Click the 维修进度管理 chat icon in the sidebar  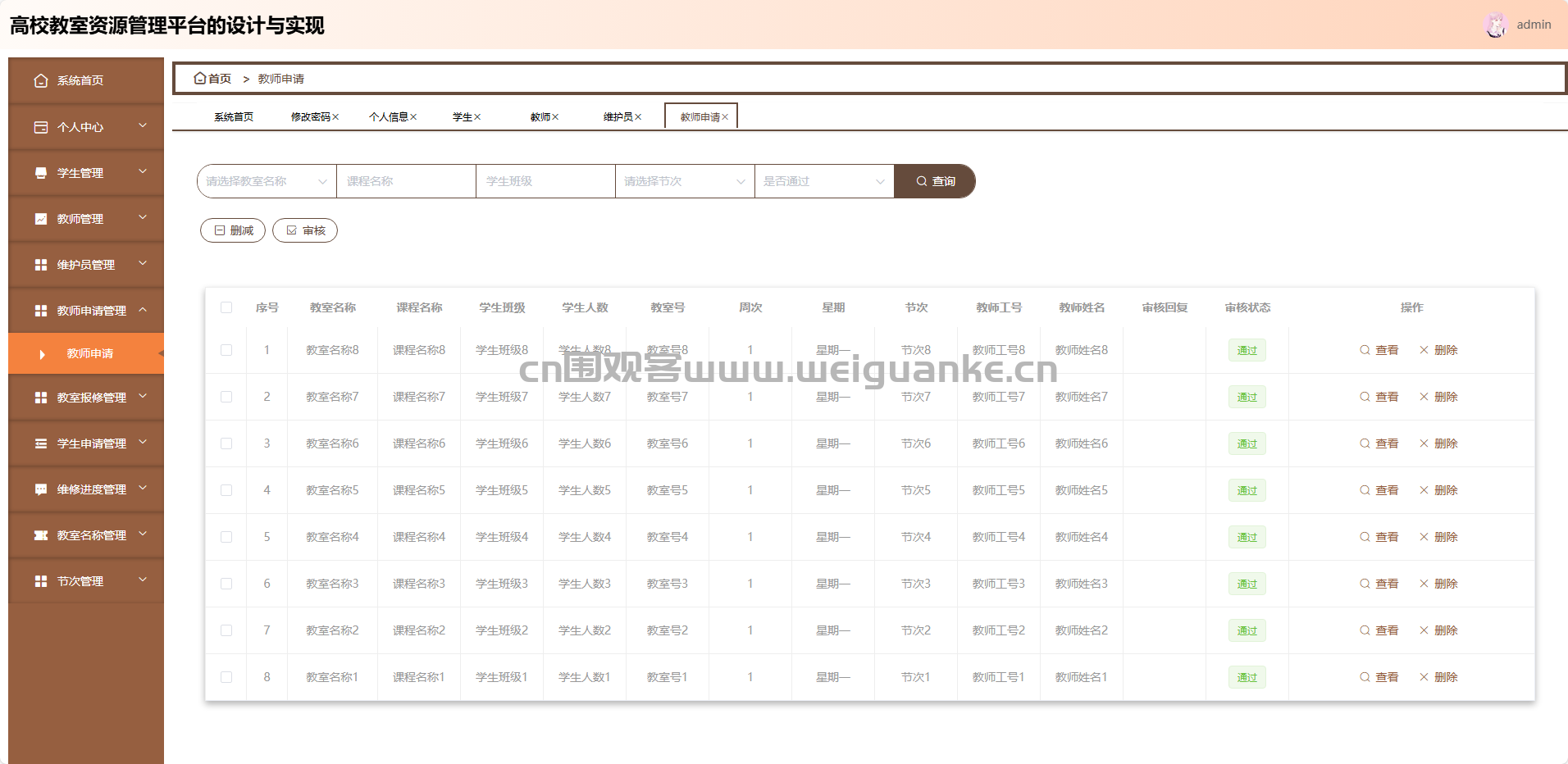pyautogui.click(x=41, y=489)
